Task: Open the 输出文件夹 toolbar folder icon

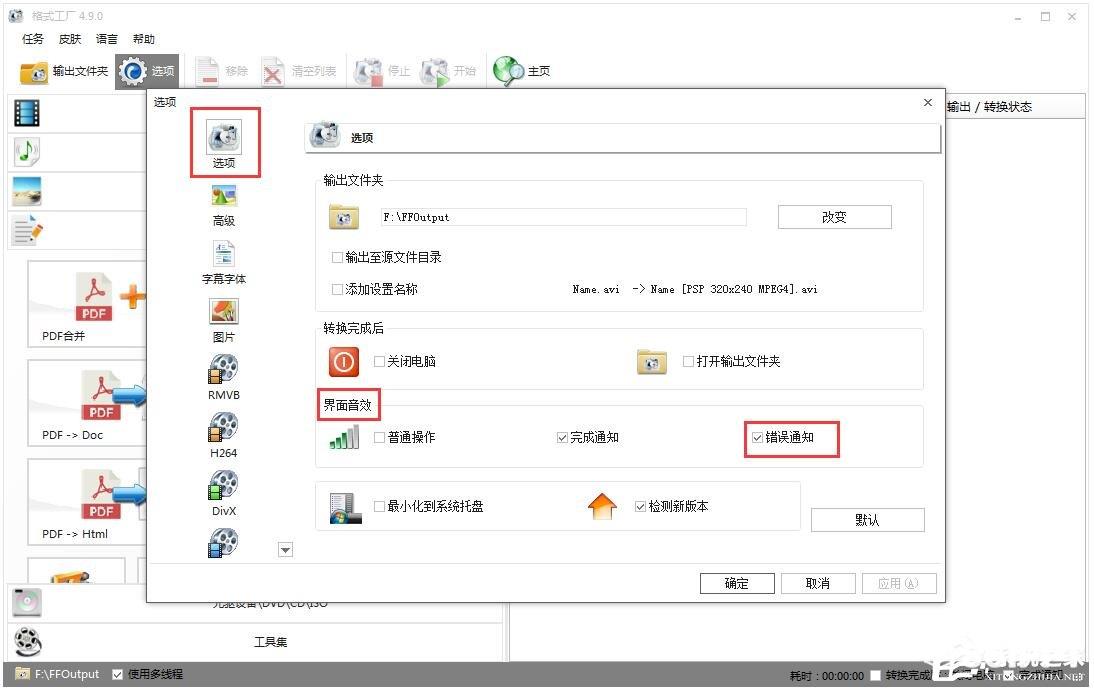Action: [x=33, y=71]
